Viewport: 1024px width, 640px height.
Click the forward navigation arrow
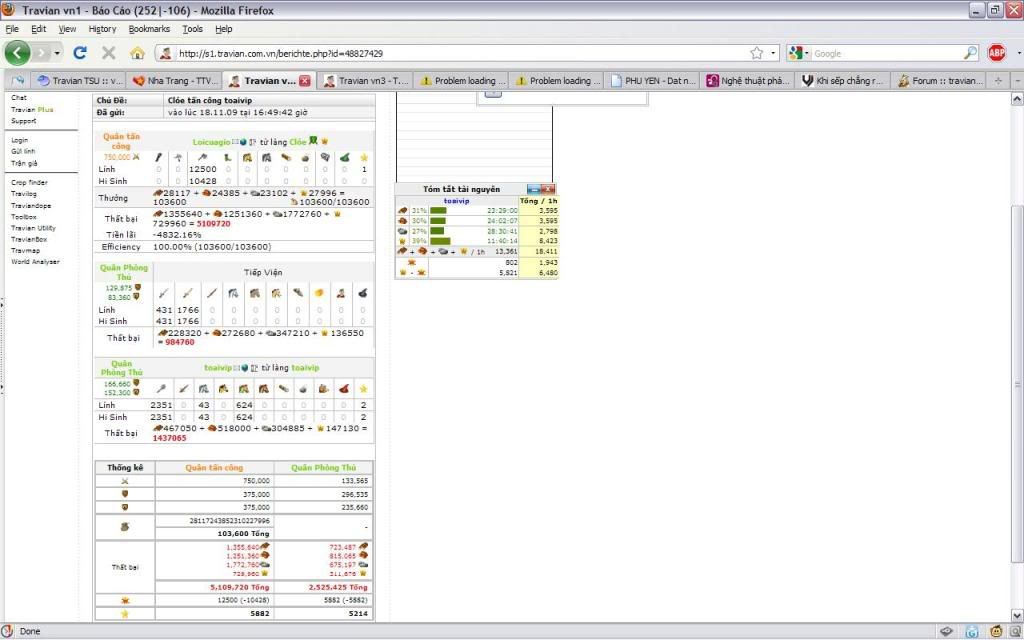[x=42, y=53]
